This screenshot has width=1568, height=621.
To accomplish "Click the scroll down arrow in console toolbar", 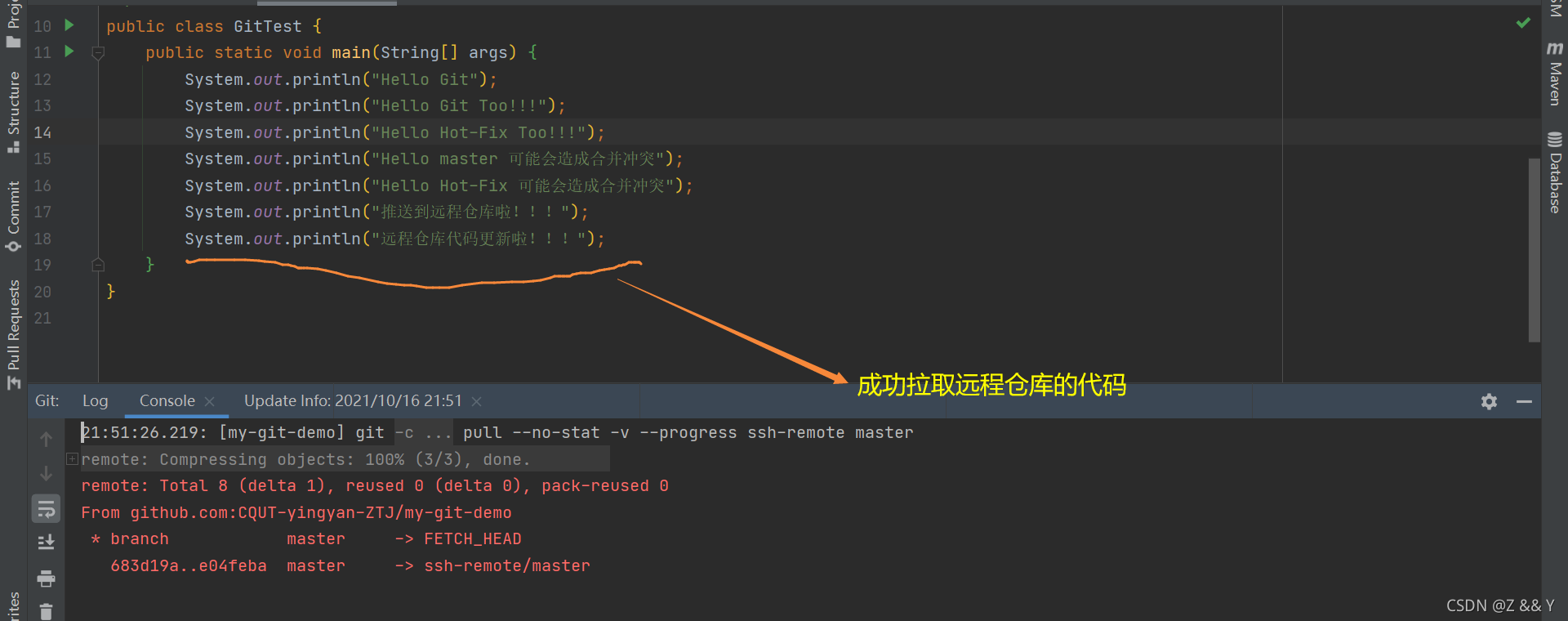I will point(47,474).
